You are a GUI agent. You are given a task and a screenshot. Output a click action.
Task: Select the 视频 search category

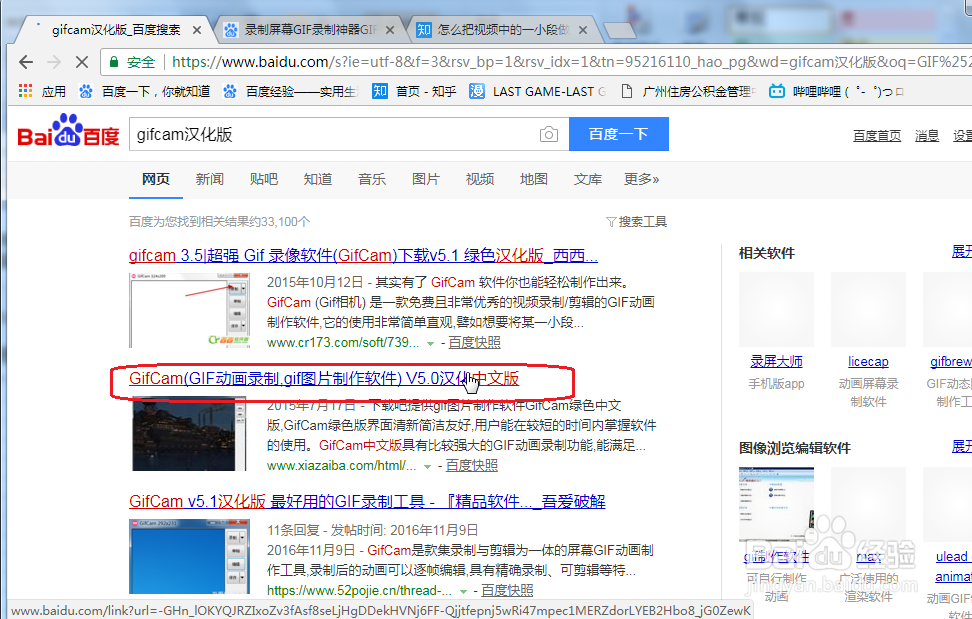tap(480, 179)
